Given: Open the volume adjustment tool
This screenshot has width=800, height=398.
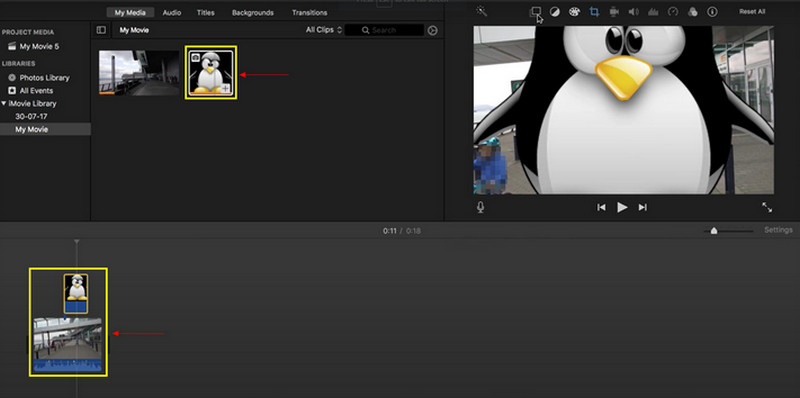Looking at the screenshot, I should (634, 12).
